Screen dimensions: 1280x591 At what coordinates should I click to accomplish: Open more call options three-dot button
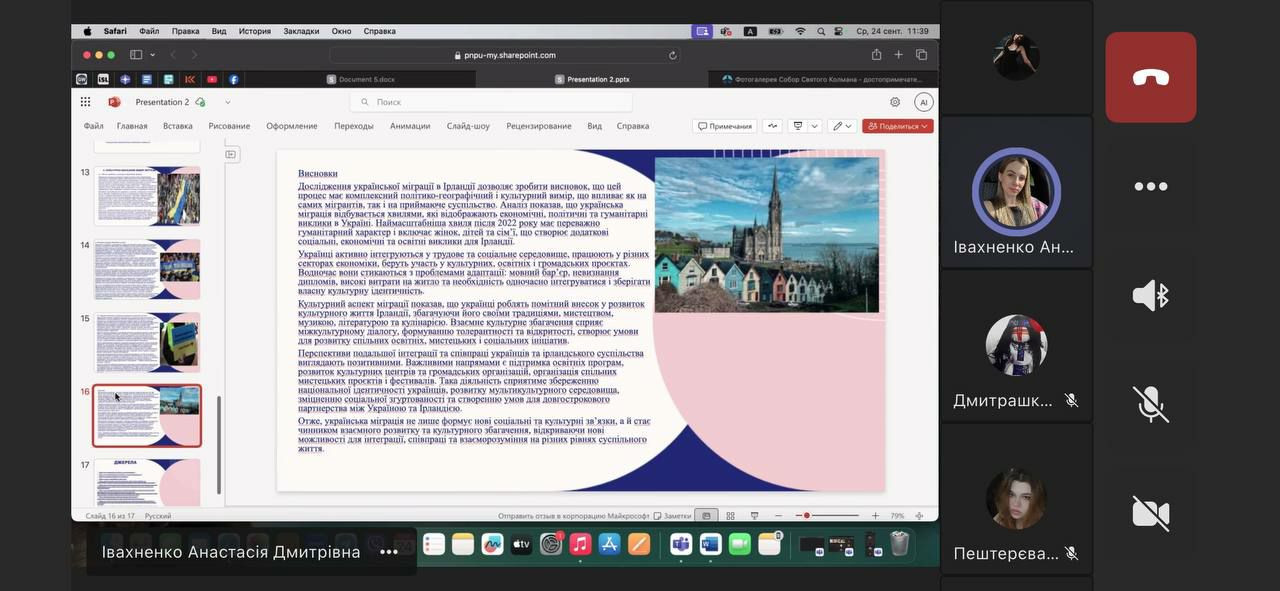1150,186
